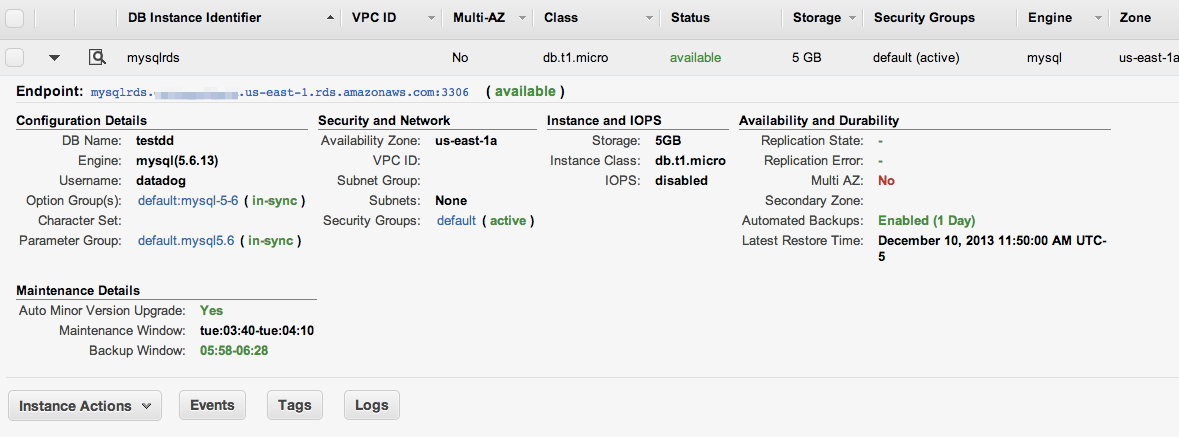The width and height of the screenshot is (1179, 437).
Task: Click the magnifier details icon for mysqlrds
Action: 97,58
